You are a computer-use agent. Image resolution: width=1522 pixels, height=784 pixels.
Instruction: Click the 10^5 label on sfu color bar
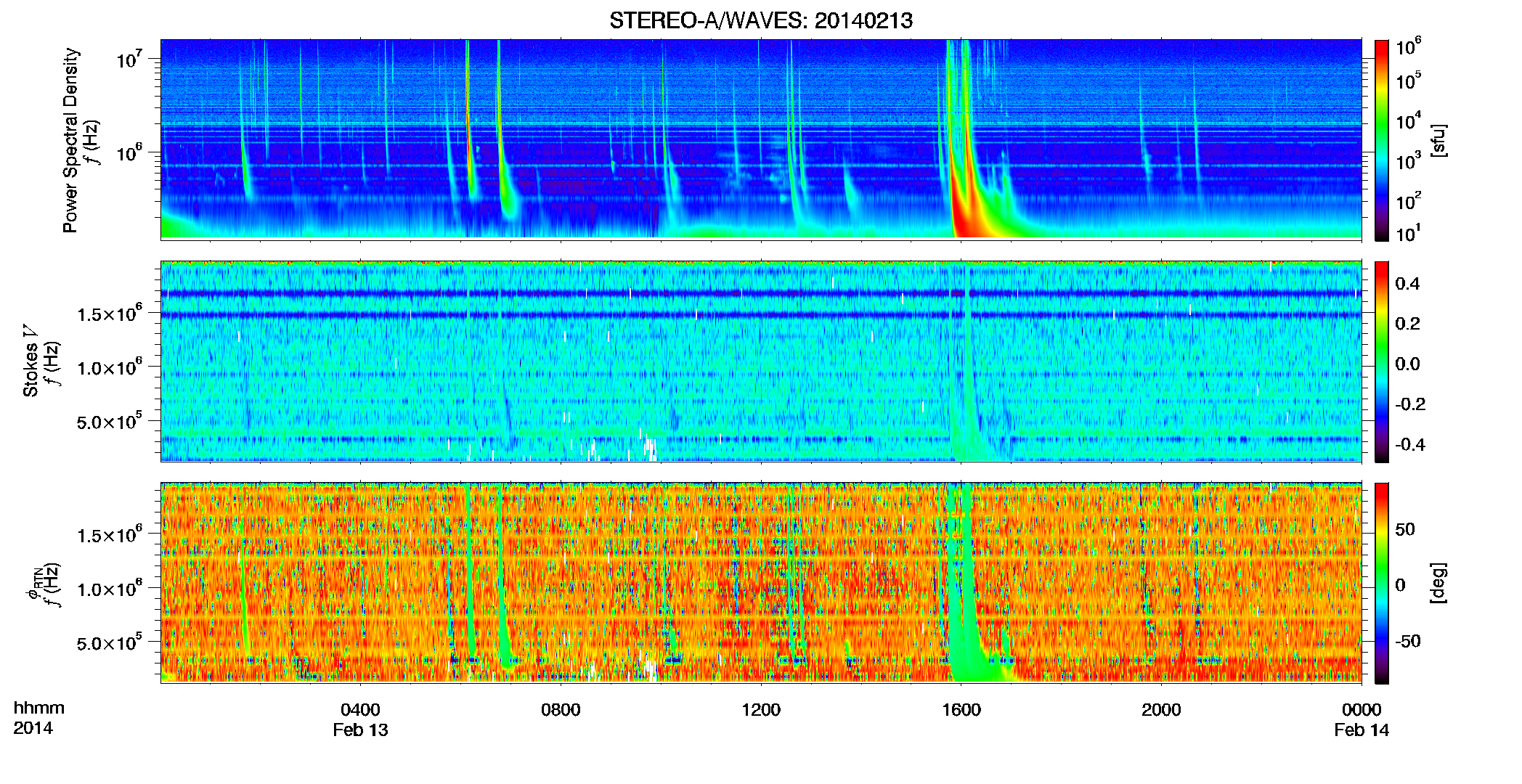point(1409,80)
